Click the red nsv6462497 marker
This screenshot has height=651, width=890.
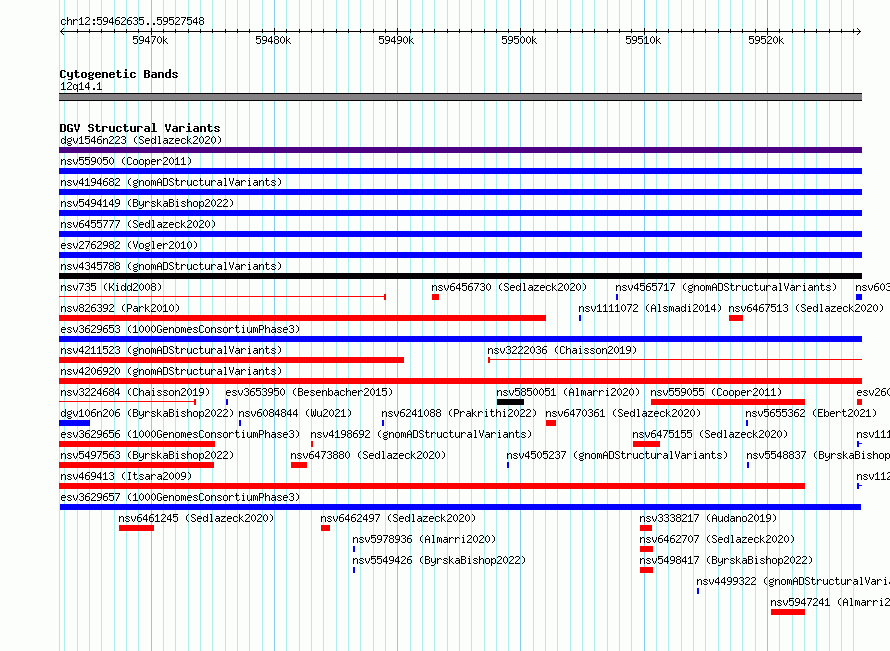[325, 528]
